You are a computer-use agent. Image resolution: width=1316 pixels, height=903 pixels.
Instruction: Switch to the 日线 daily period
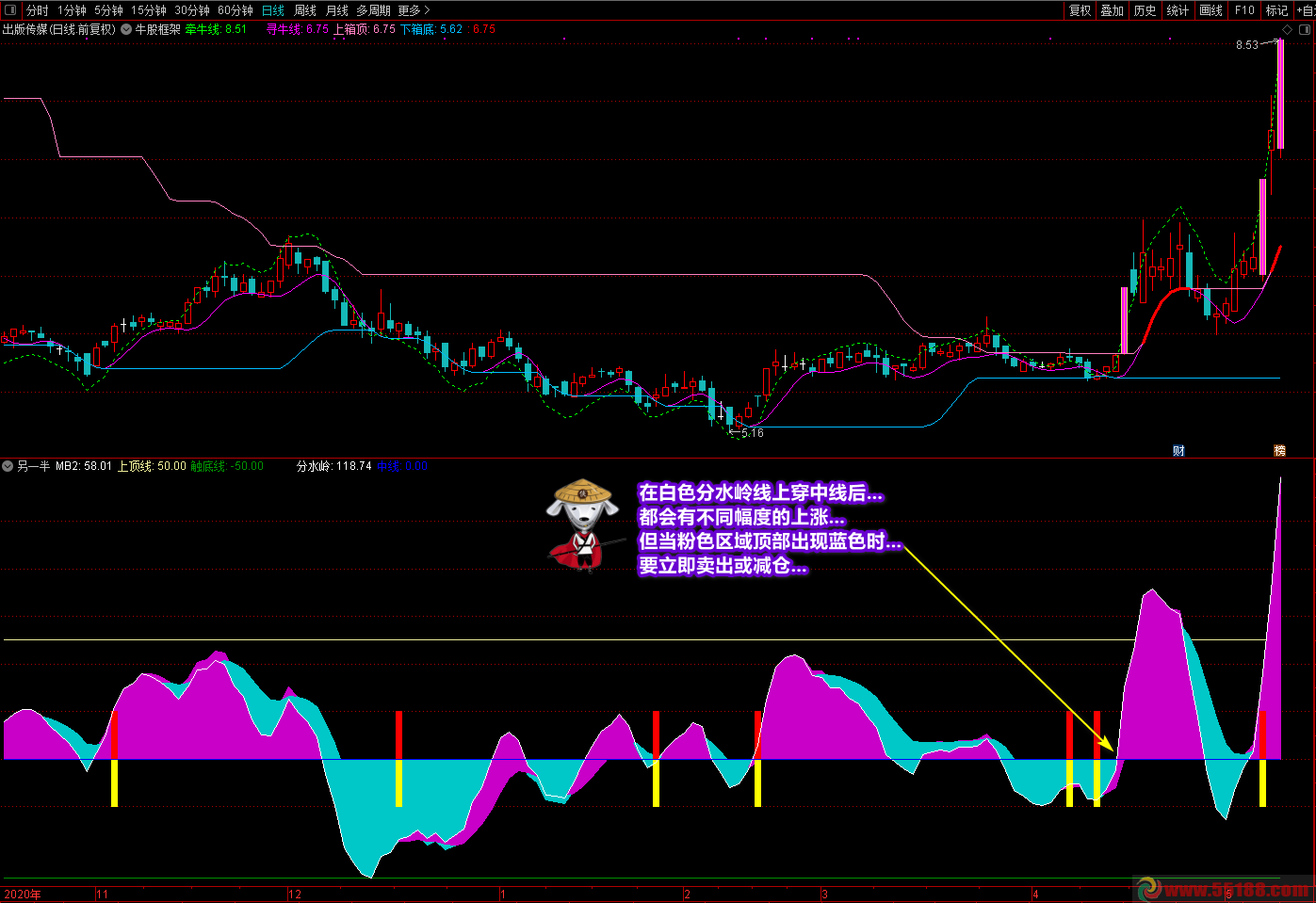pos(273,10)
